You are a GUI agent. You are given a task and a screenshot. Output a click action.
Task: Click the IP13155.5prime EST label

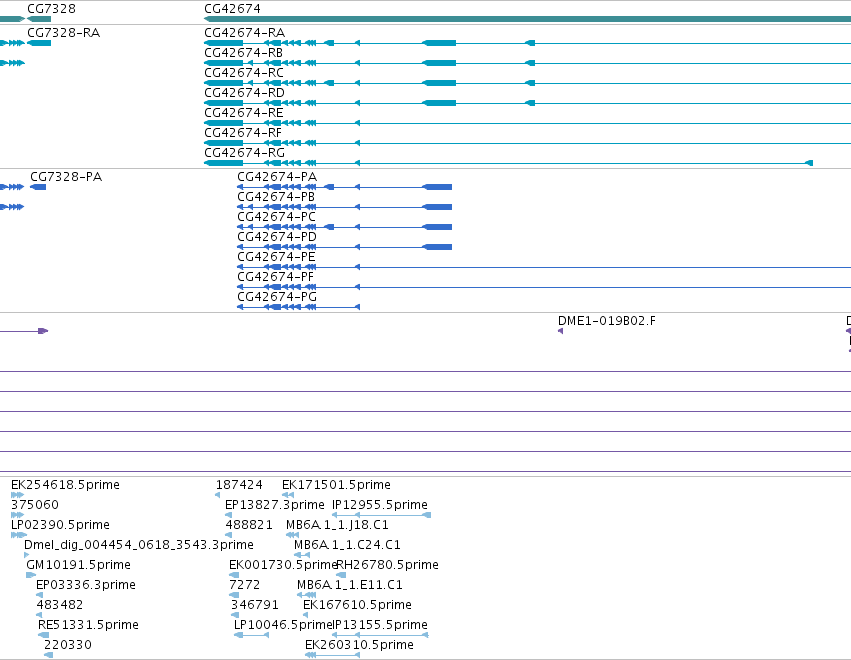pos(380,625)
